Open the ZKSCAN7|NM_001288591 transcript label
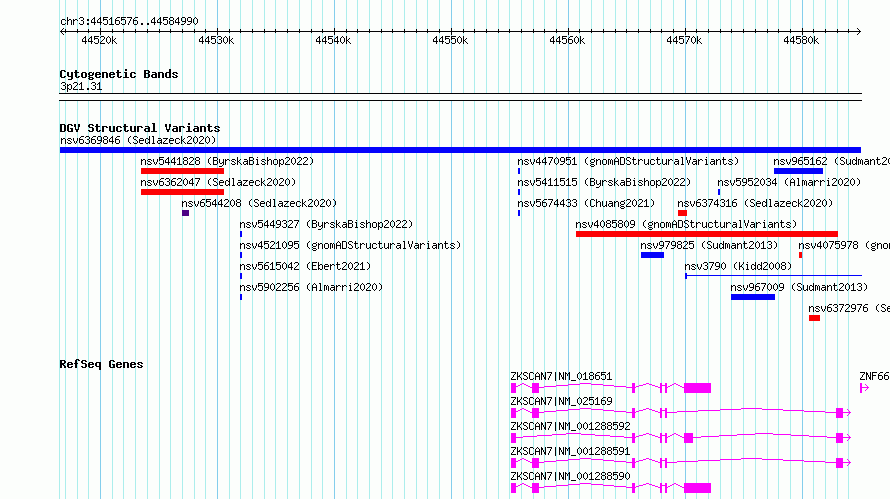Screen dimensions: 890x499 coord(570,451)
